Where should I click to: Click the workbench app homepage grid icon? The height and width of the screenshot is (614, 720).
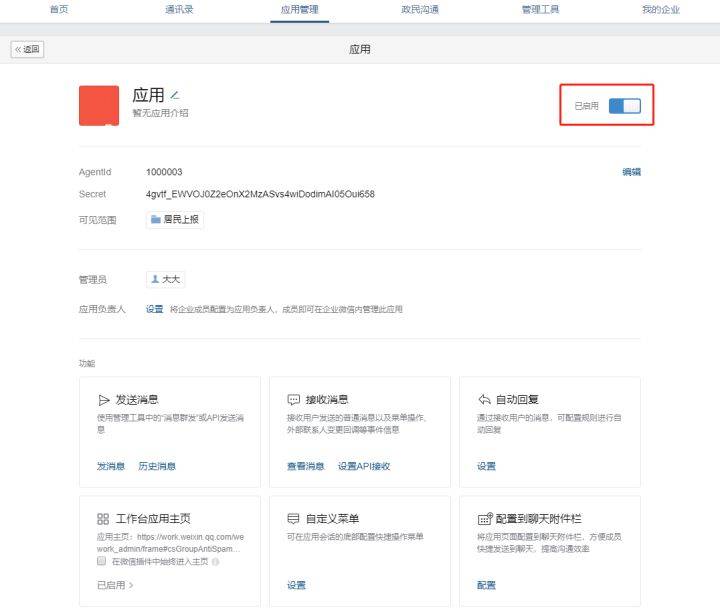(x=103, y=519)
